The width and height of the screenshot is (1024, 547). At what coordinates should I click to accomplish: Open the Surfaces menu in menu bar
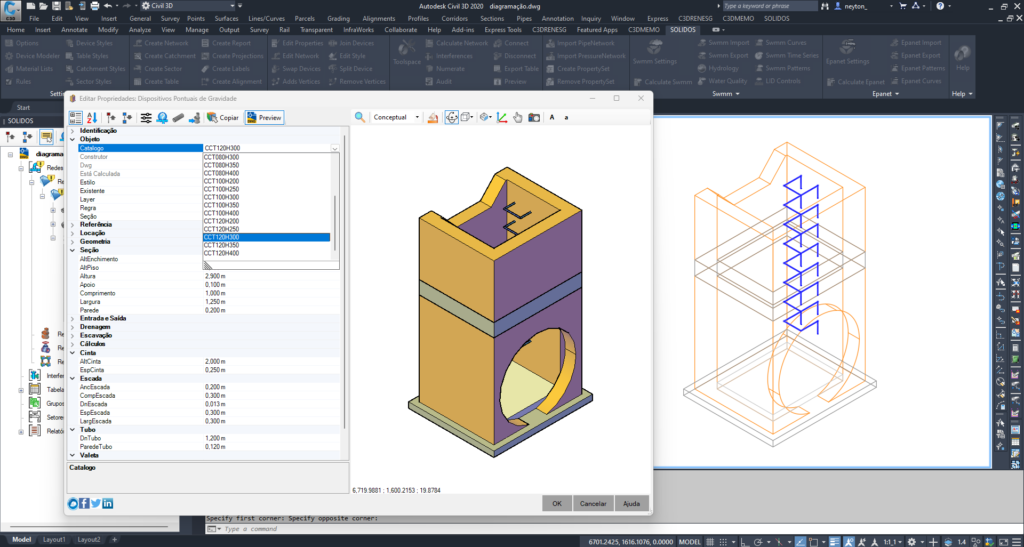click(227, 18)
